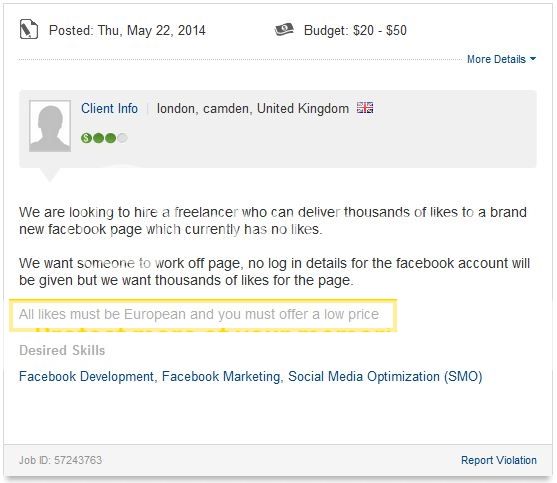
Task: Click the More Details arrow caret
Action: [x=533, y=59]
